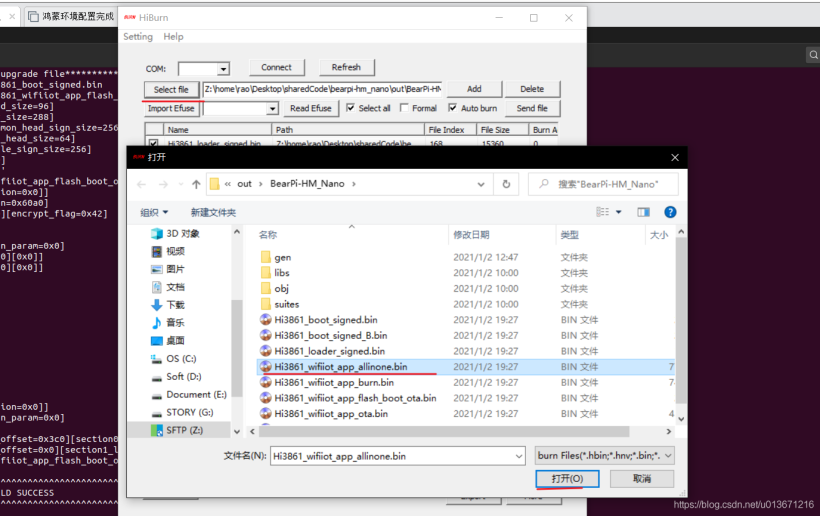Open the Help menu in HiBurn
Viewport: 820px width, 516px height.
(x=173, y=37)
